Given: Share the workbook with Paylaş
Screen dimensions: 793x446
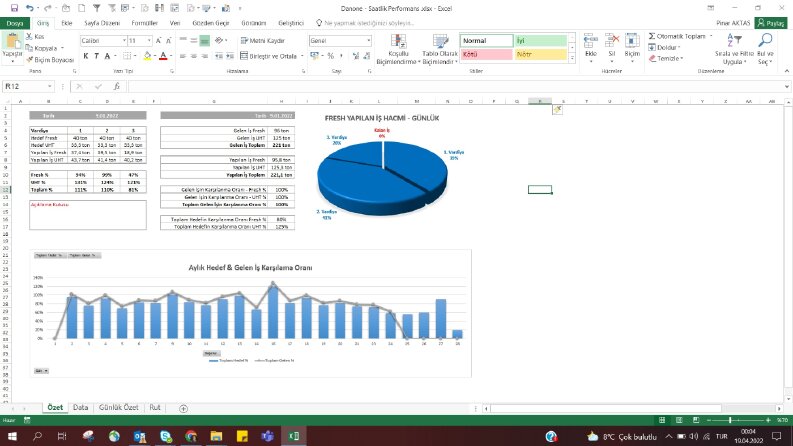Looking at the screenshot, I should pos(771,23).
